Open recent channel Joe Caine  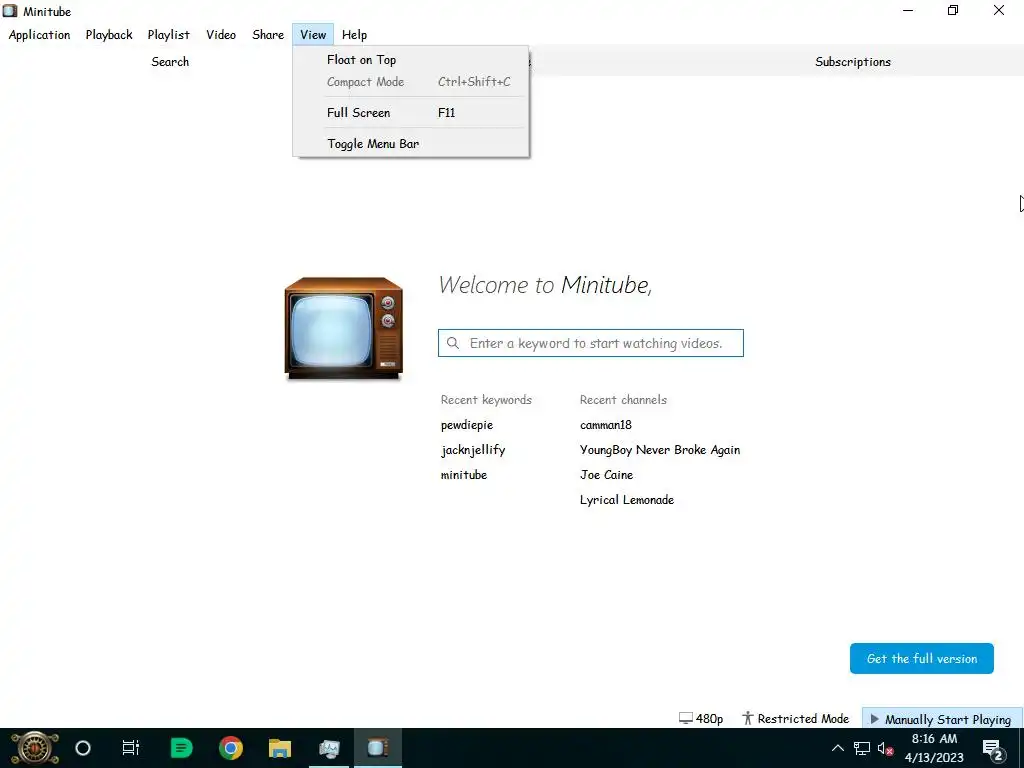[x=606, y=475]
